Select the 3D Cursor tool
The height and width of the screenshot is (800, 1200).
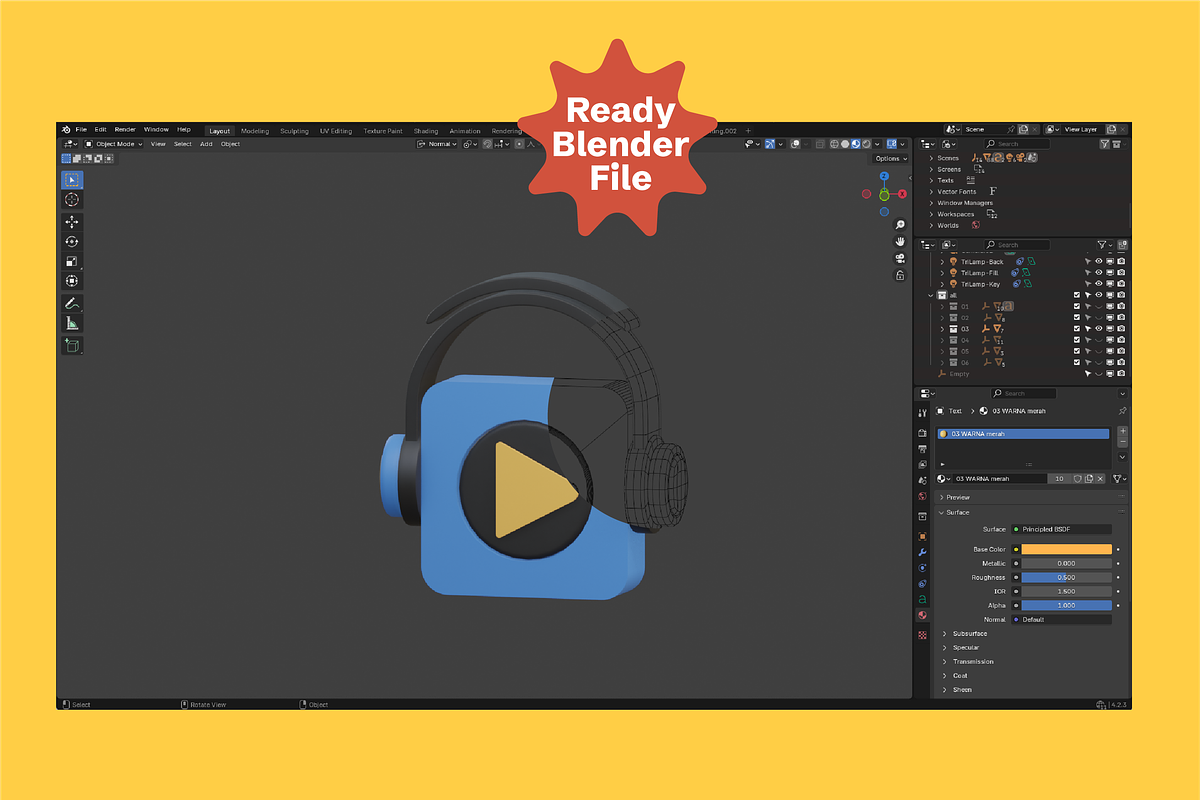72,200
